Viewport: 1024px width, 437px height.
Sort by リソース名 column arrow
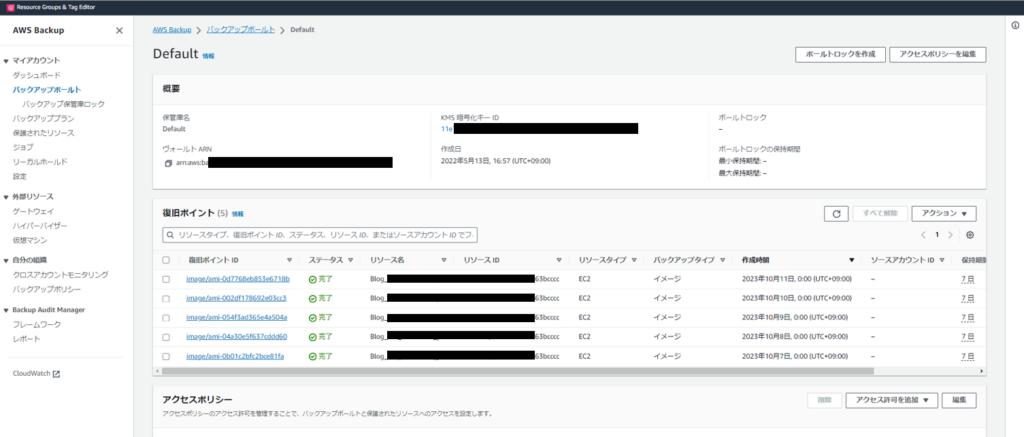443,260
